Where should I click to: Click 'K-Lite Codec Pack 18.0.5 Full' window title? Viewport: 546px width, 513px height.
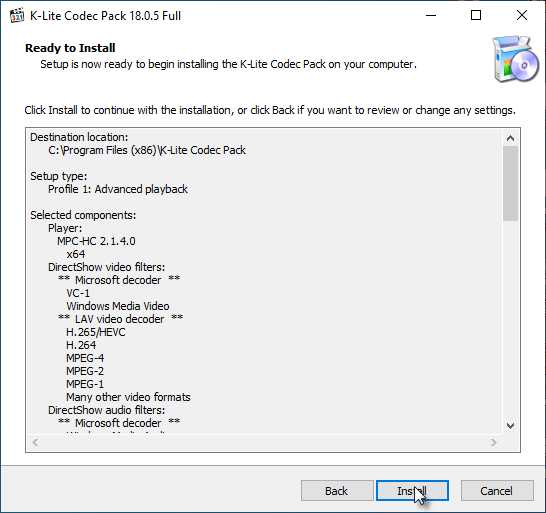[106, 16]
